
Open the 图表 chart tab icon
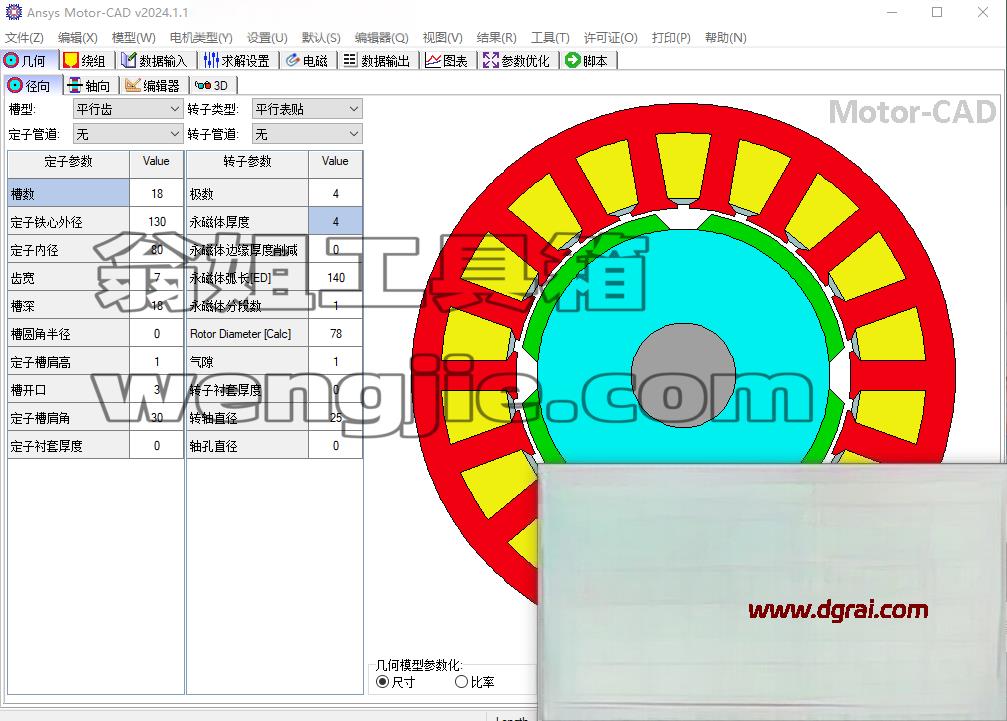433,60
